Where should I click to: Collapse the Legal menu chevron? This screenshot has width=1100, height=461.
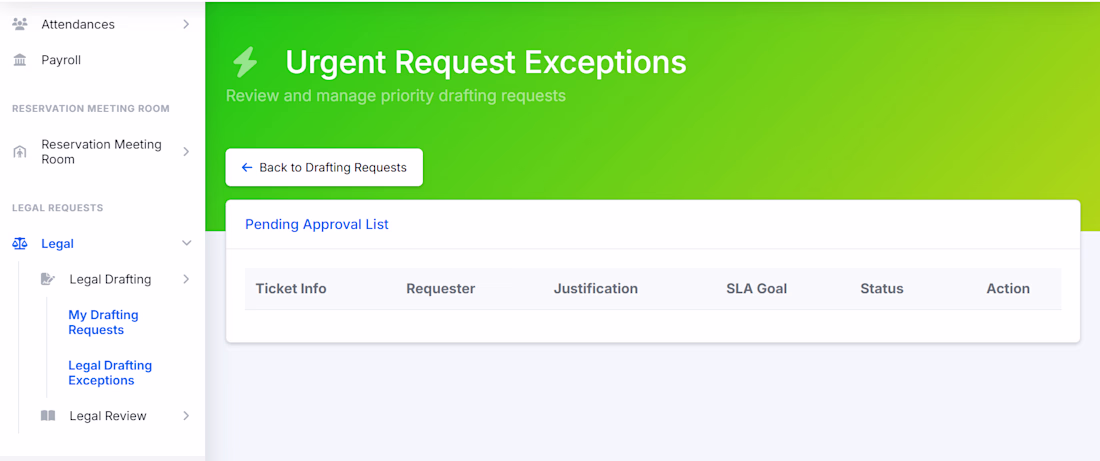(186, 243)
